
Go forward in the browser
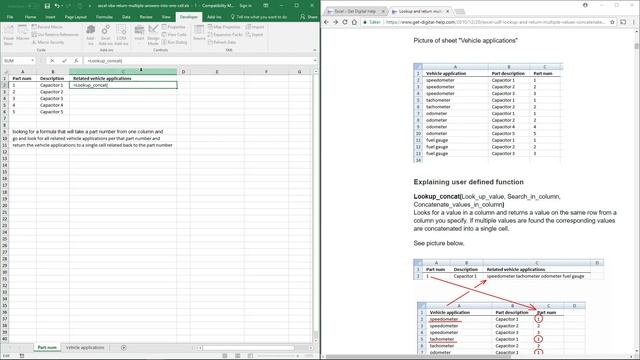(336, 22)
